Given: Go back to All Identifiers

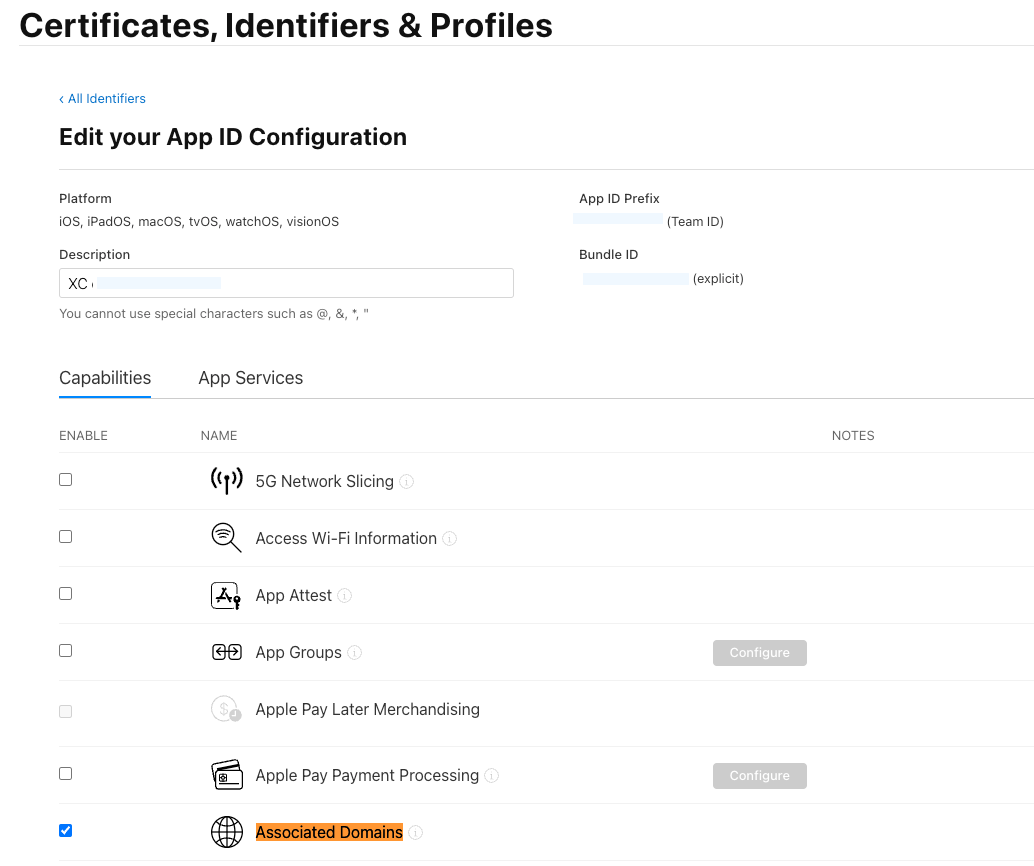Looking at the screenshot, I should 102,99.
